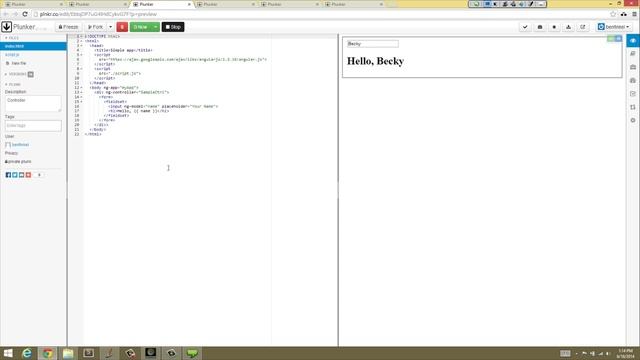Click the Twitter share icon

pos(15,175)
